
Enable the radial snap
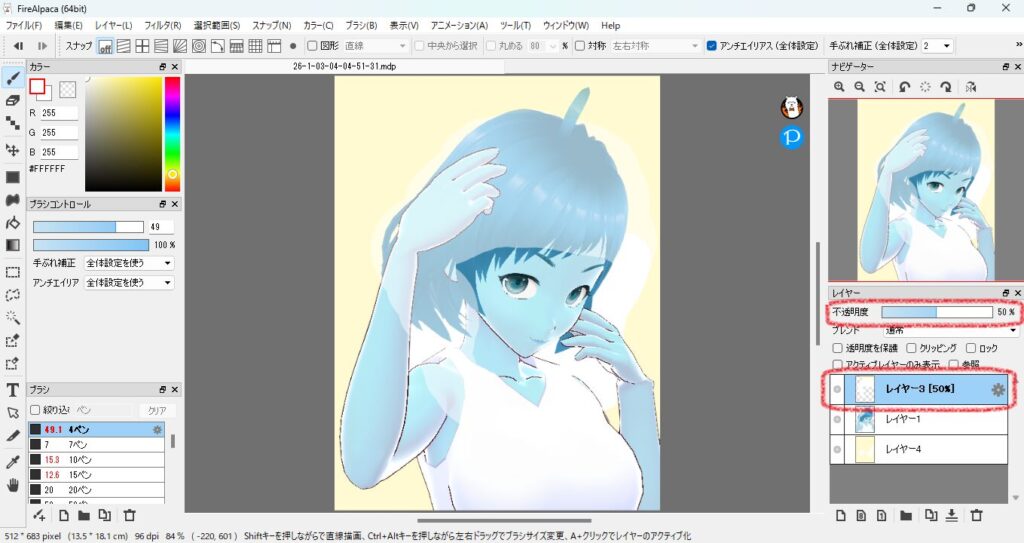pos(180,46)
